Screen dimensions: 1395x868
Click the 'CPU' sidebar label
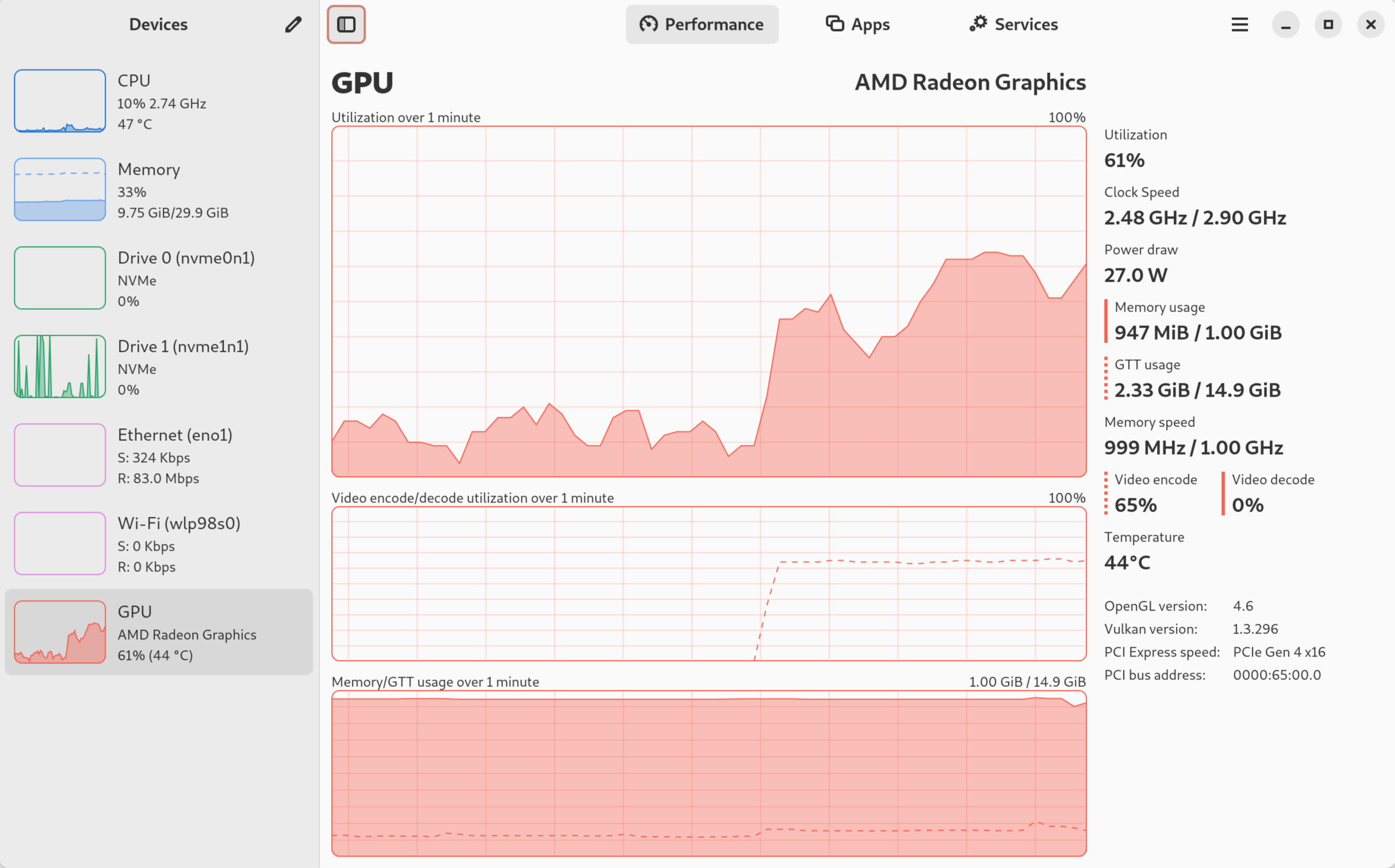(x=134, y=80)
